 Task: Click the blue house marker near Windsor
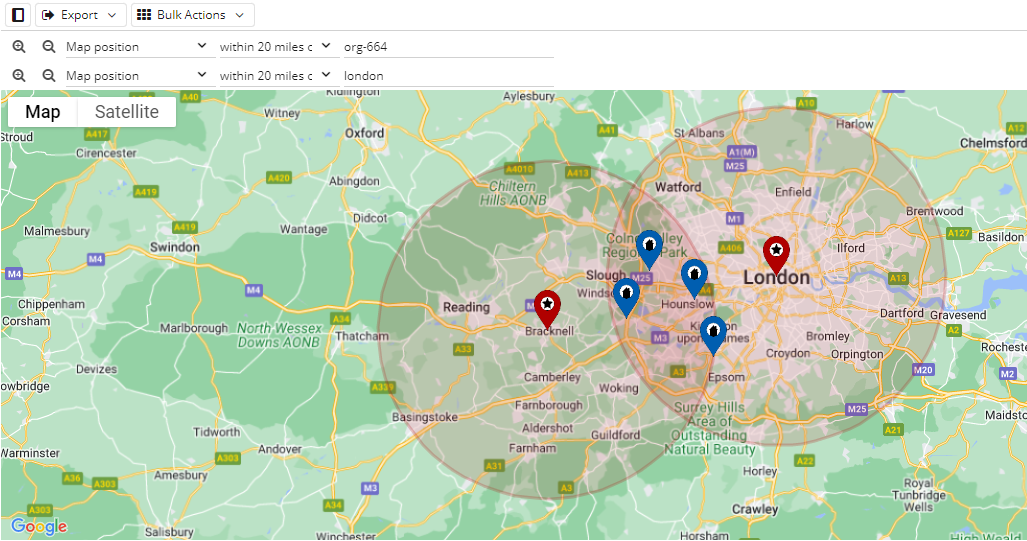coord(626,297)
